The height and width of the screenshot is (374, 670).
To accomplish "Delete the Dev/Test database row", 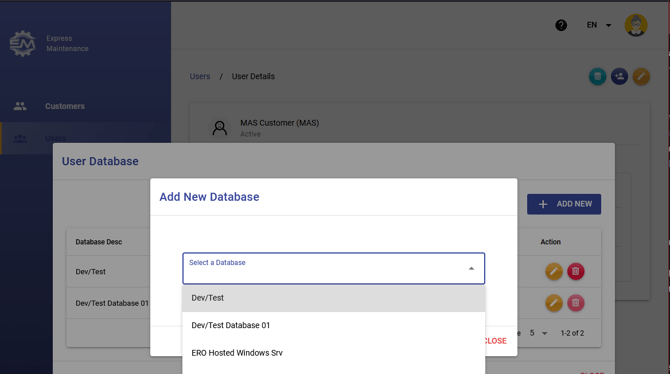I will click(x=576, y=271).
